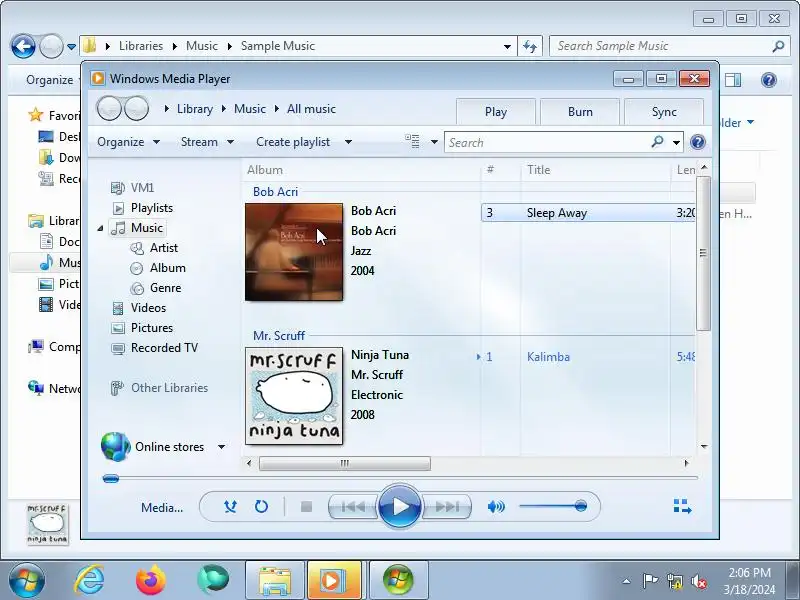This screenshot has height=600, width=800.
Task: Click the Mr. Scruff artist group heading
Action: tap(279, 336)
